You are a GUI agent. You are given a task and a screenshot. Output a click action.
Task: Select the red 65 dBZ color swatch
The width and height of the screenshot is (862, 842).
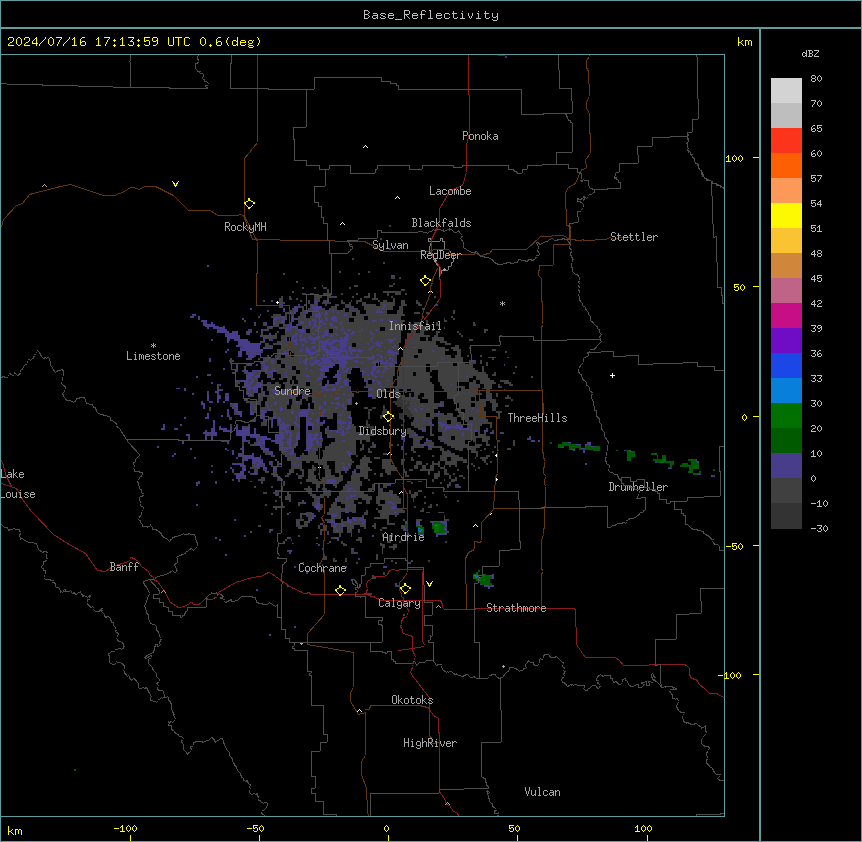[786, 141]
